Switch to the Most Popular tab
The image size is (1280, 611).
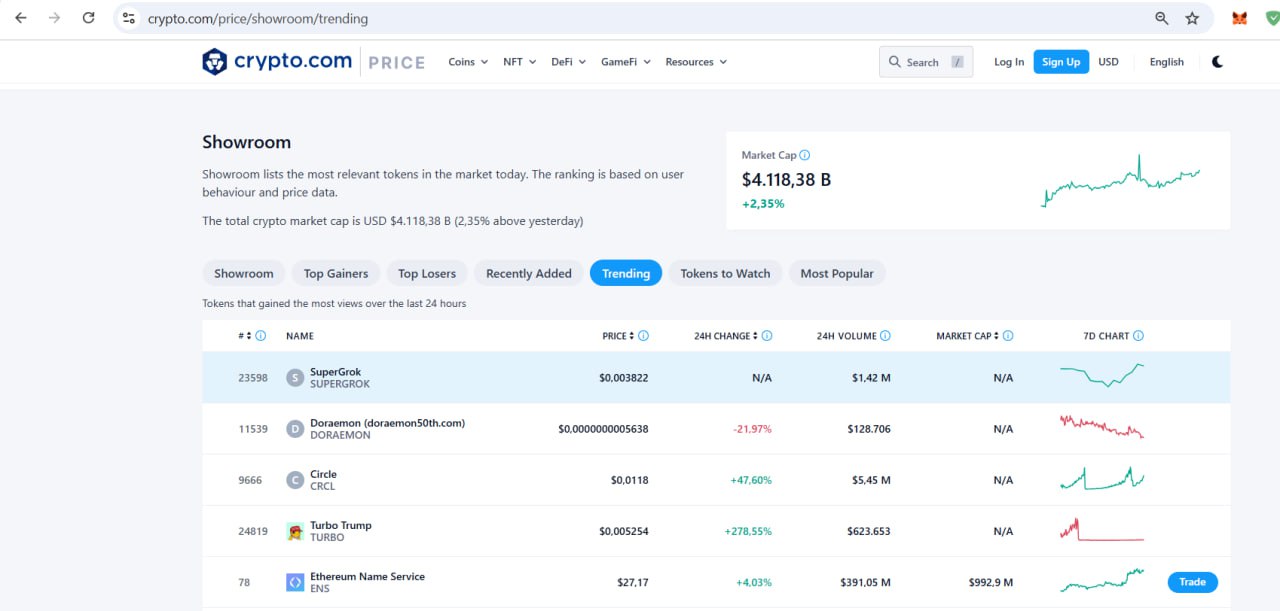837,273
